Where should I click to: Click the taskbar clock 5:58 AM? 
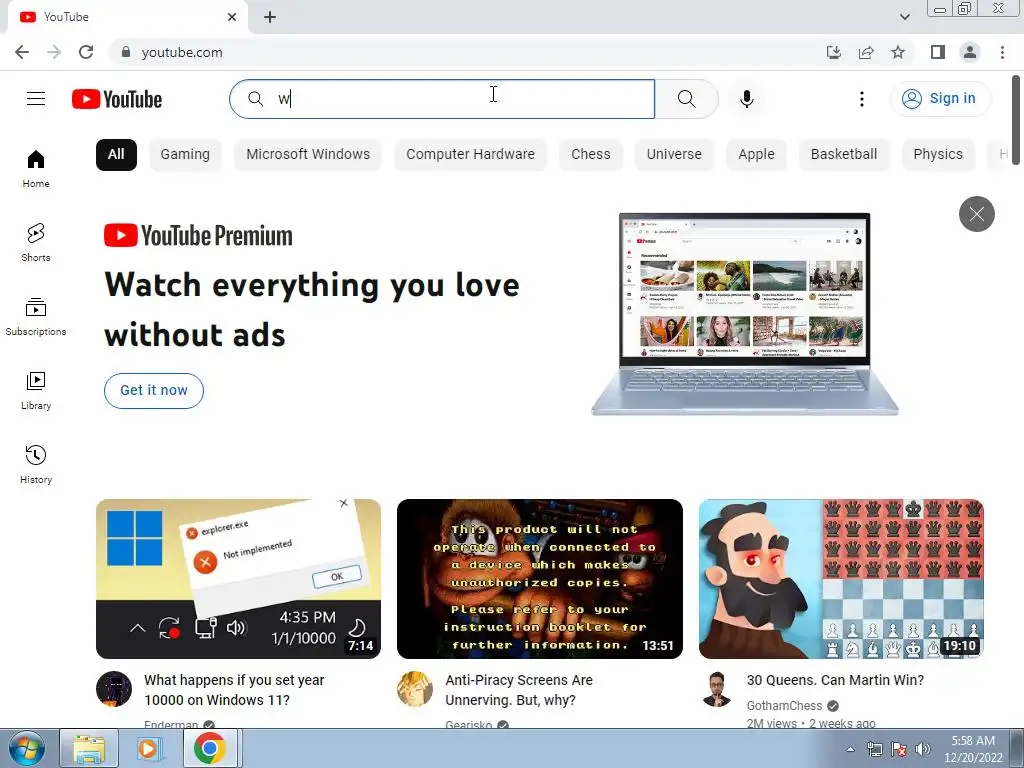coord(973,749)
